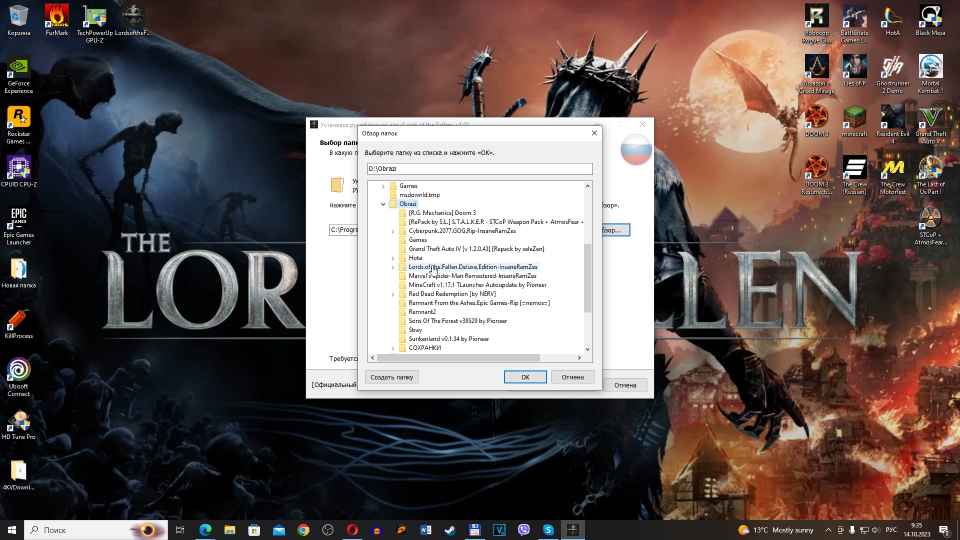Click the down arrow of tree scrollbar
Viewport: 960px width, 540px height.
tap(588, 349)
